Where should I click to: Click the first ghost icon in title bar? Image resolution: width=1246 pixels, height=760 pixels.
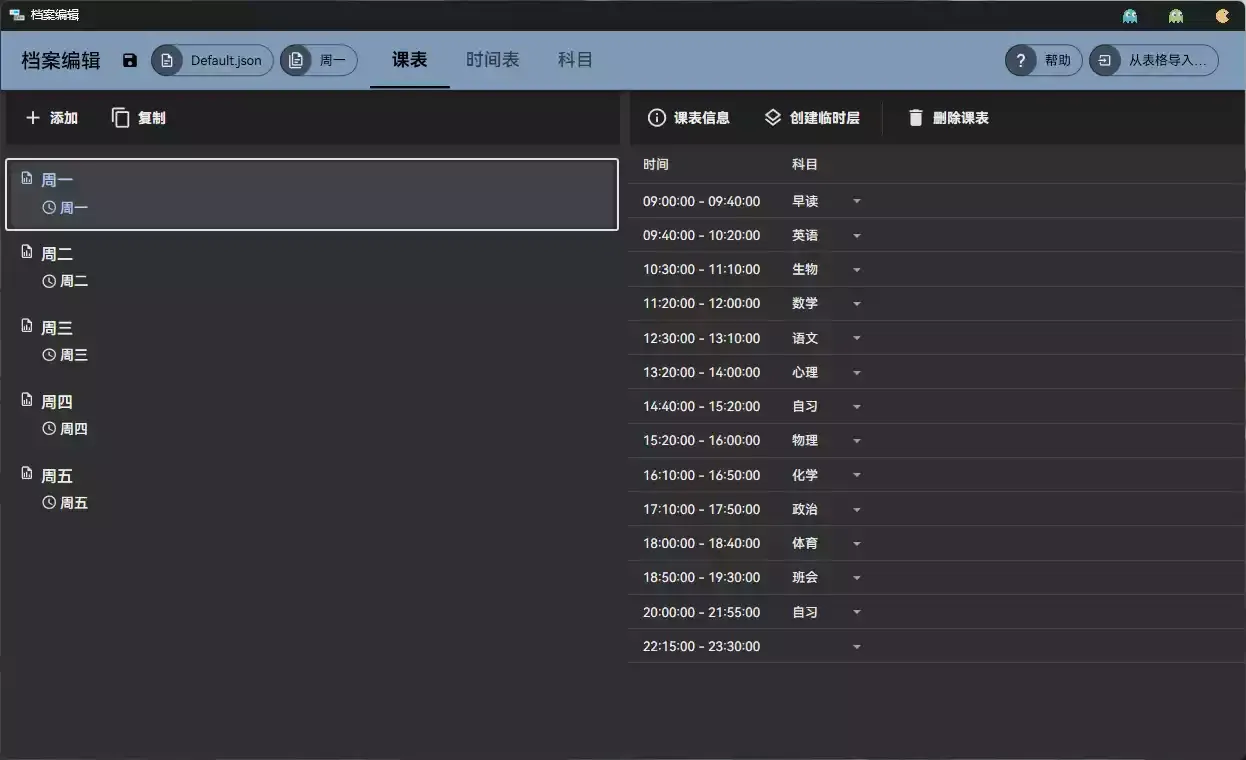pyautogui.click(x=1130, y=15)
